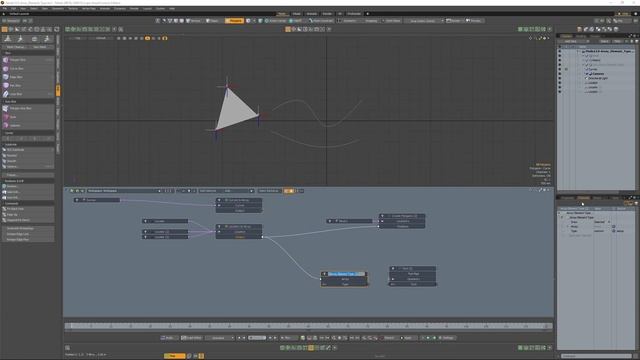Click the orange active Properties panel tab
This screenshot has width=640, height=360.
[584, 198]
